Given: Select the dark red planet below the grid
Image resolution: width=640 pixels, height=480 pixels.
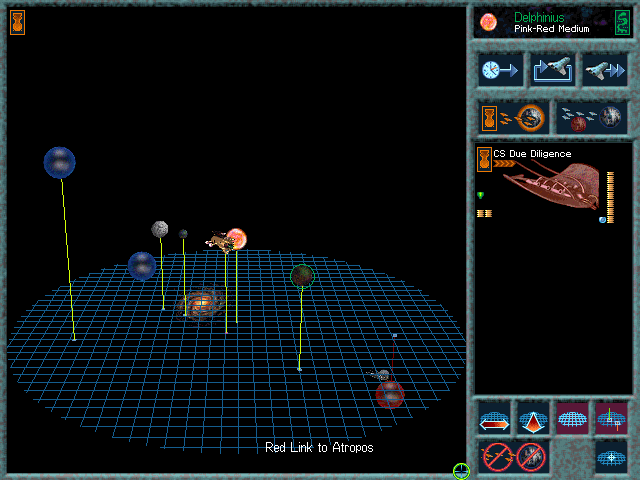Looking at the screenshot, I should [x=390, y=395].
